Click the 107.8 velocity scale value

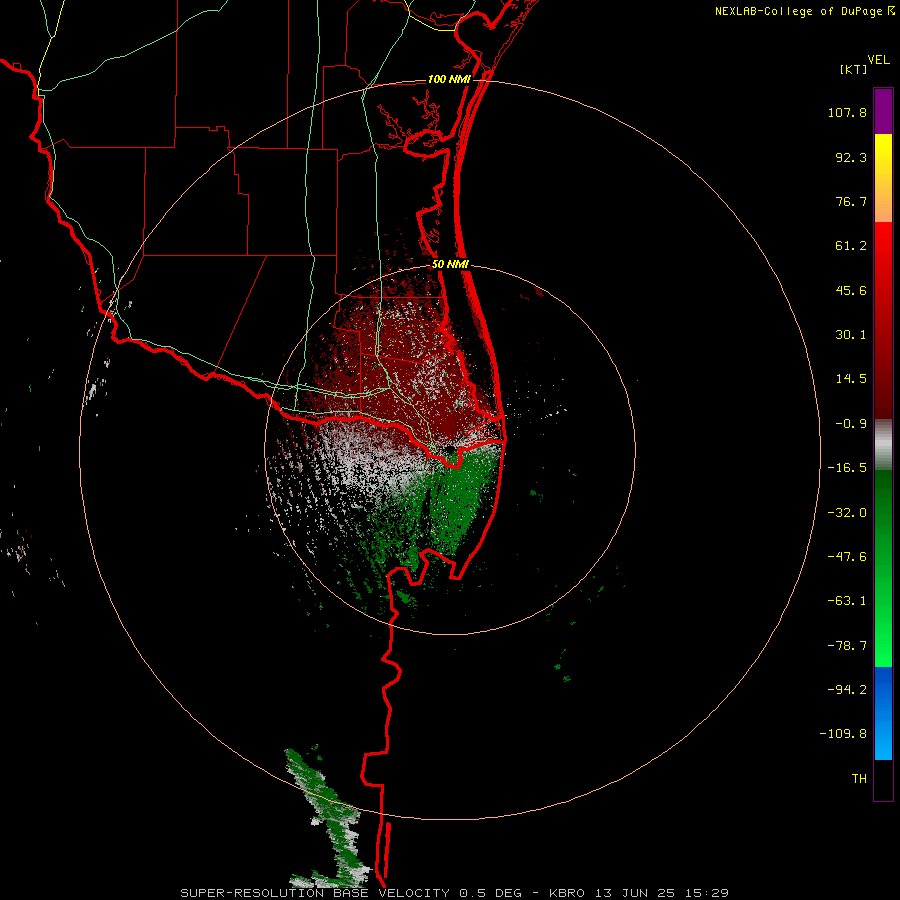(x=847, y=112)
